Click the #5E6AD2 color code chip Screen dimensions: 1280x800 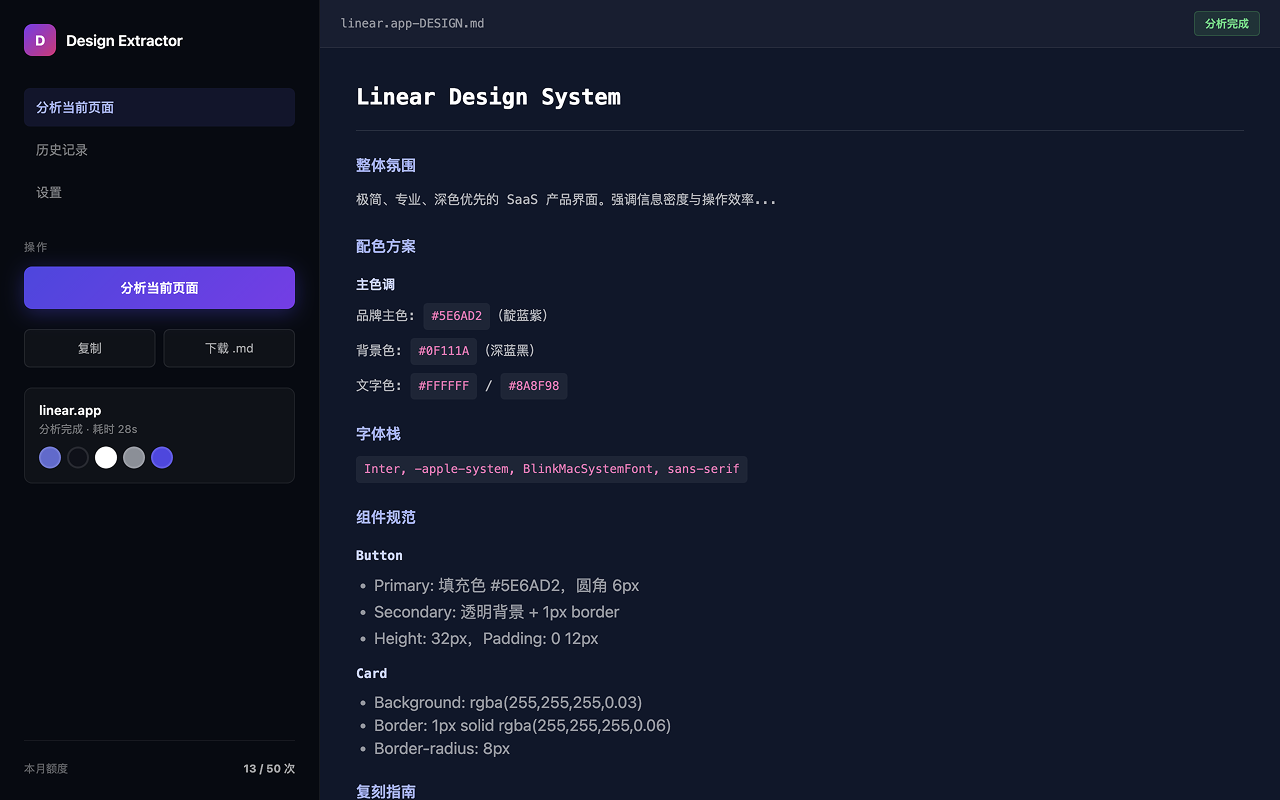[x=457, y=316]
